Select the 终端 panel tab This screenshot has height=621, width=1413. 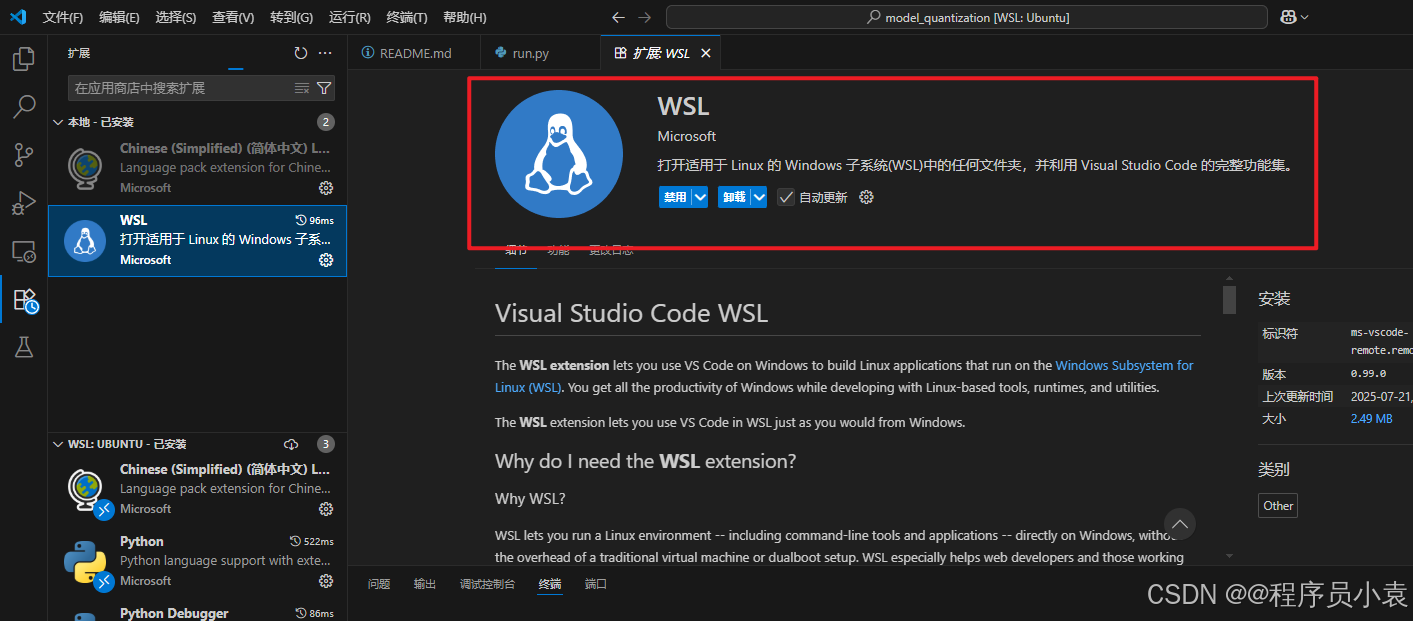[550, 584]
